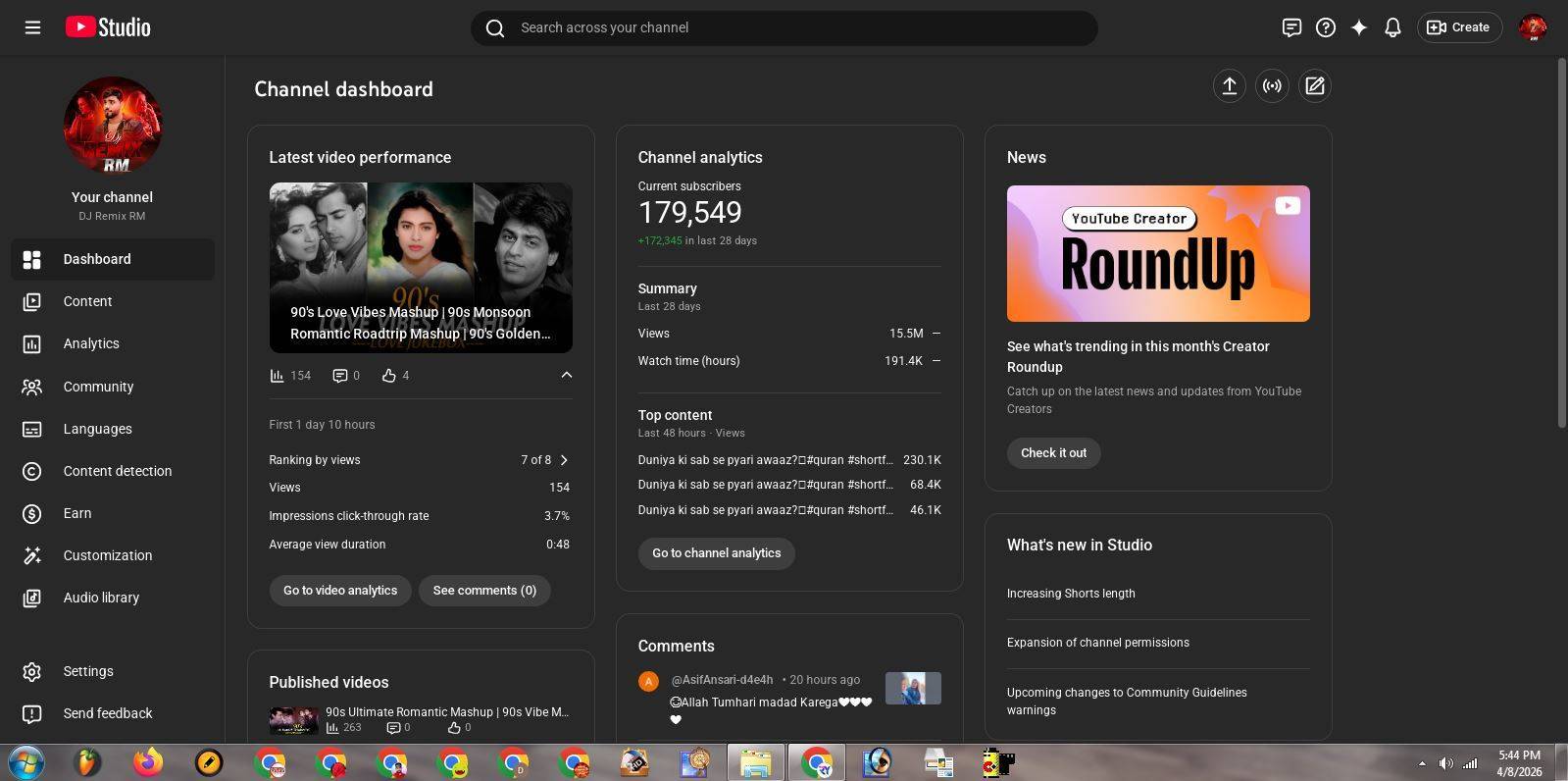The width and height of the screenshot is (1568, 781).
Task: Open Firefox from the Windows taskbar
Action: (x=148, y=762)
